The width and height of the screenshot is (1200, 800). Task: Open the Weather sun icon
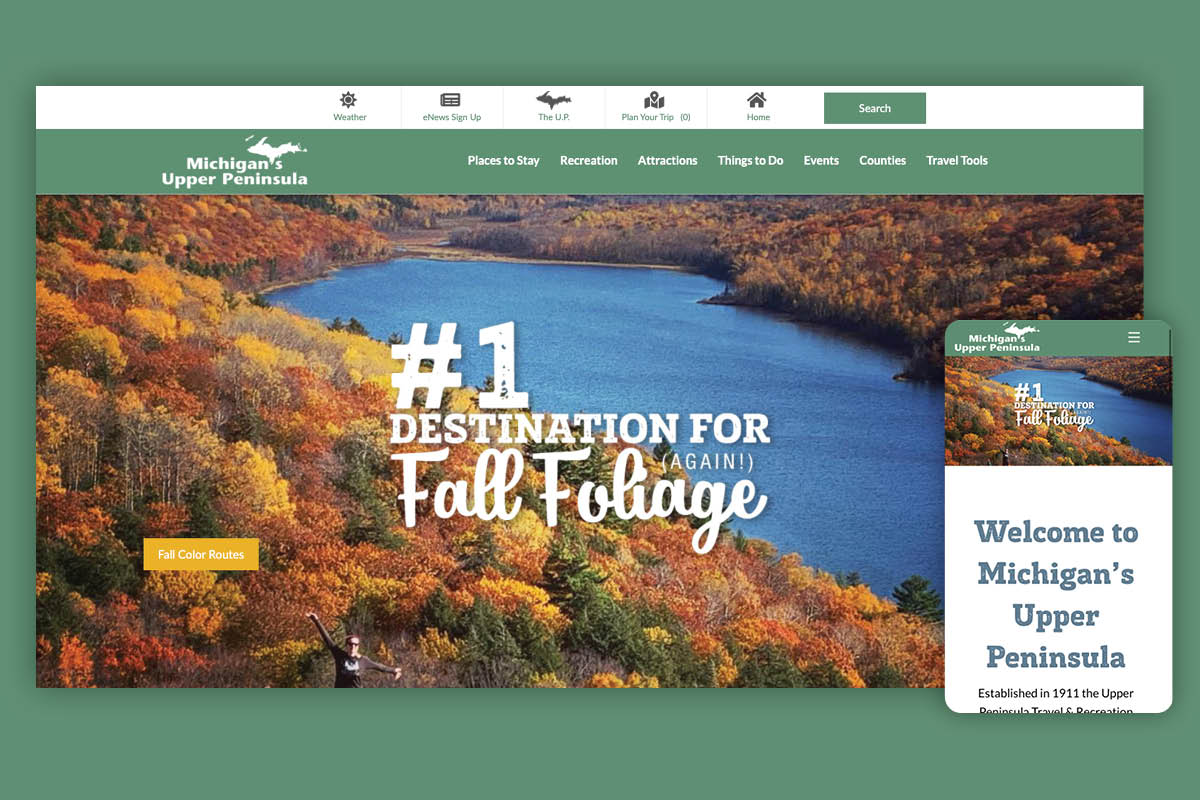point(348,100)
